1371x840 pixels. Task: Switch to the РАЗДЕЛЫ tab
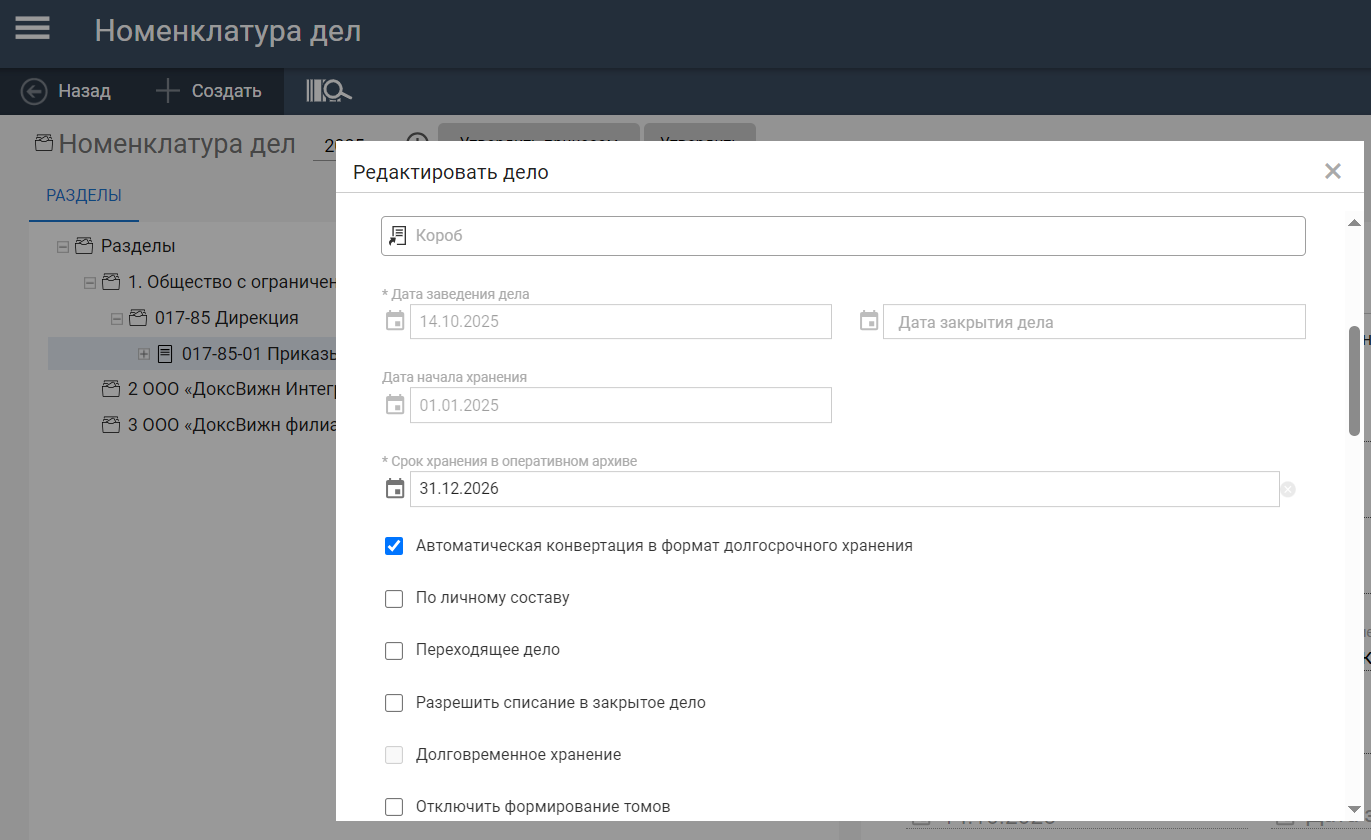point(84,196)
